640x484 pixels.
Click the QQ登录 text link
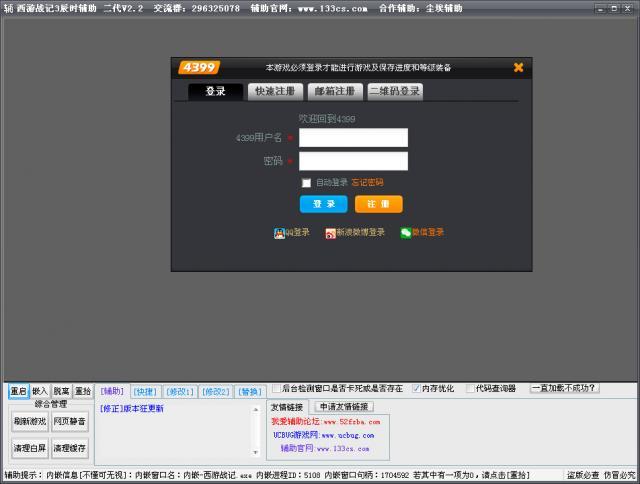298,233
